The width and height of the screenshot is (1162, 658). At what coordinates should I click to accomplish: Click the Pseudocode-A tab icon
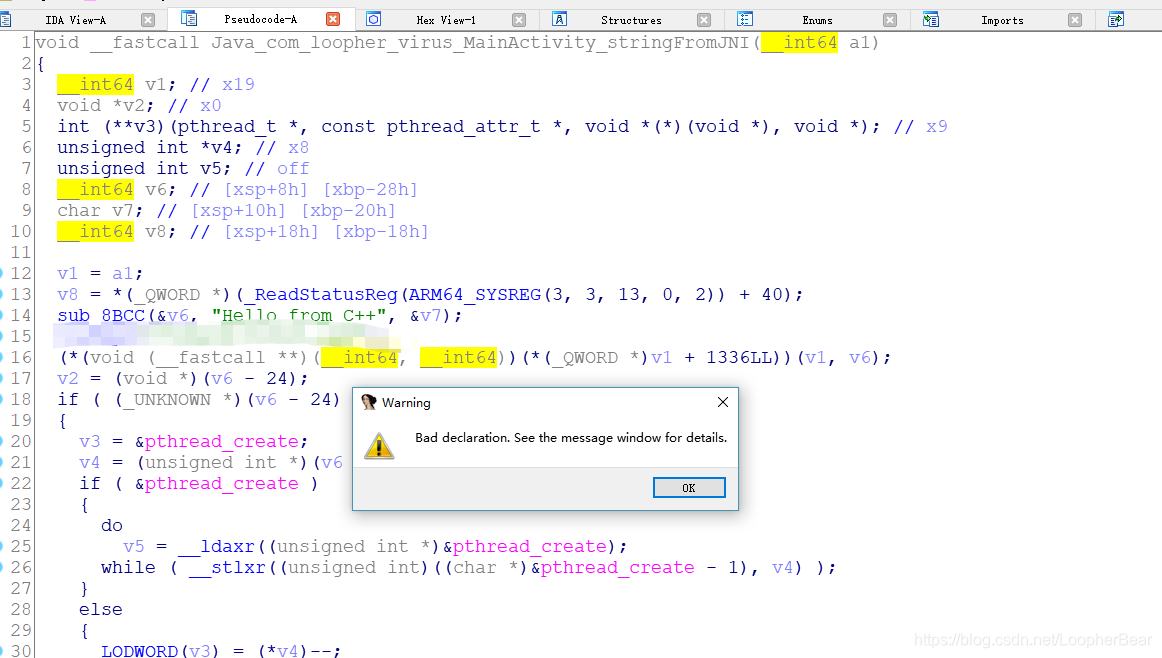tap(189, 19)
